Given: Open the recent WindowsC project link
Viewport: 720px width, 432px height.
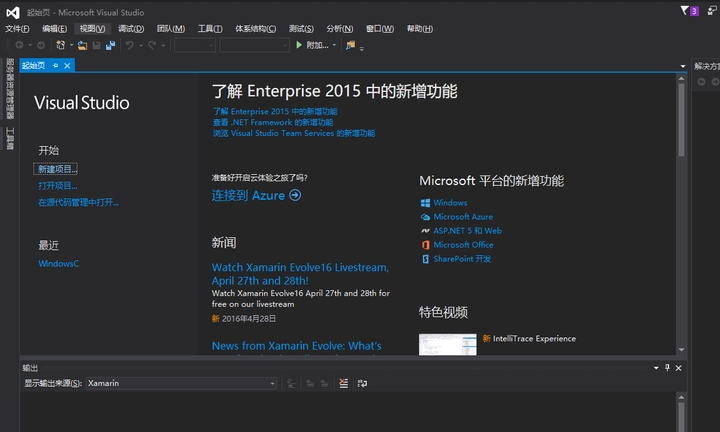Looking at the screenshot, I should (x=58, y=264).
